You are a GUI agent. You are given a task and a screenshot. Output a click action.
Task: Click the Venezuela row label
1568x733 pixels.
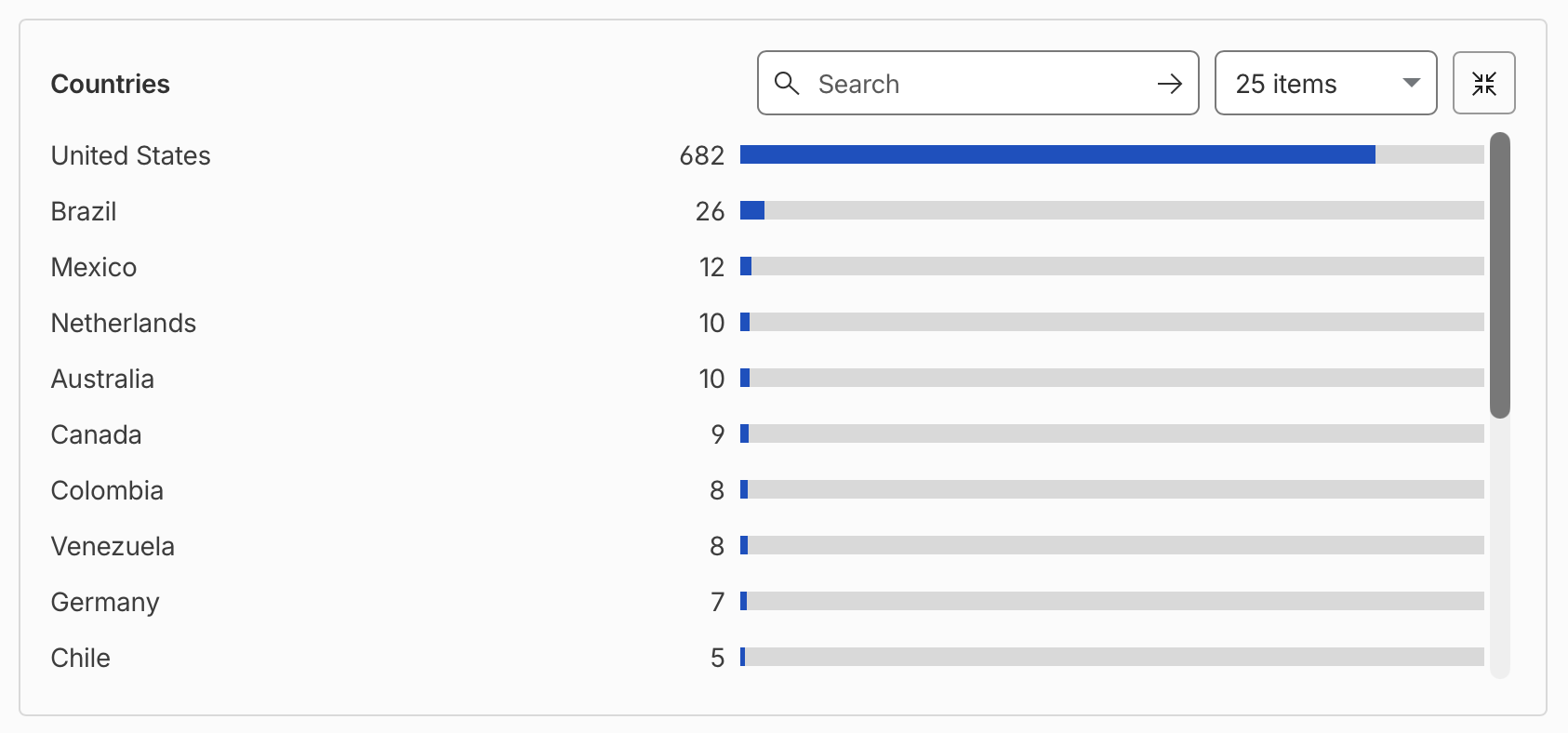(113, 546)
